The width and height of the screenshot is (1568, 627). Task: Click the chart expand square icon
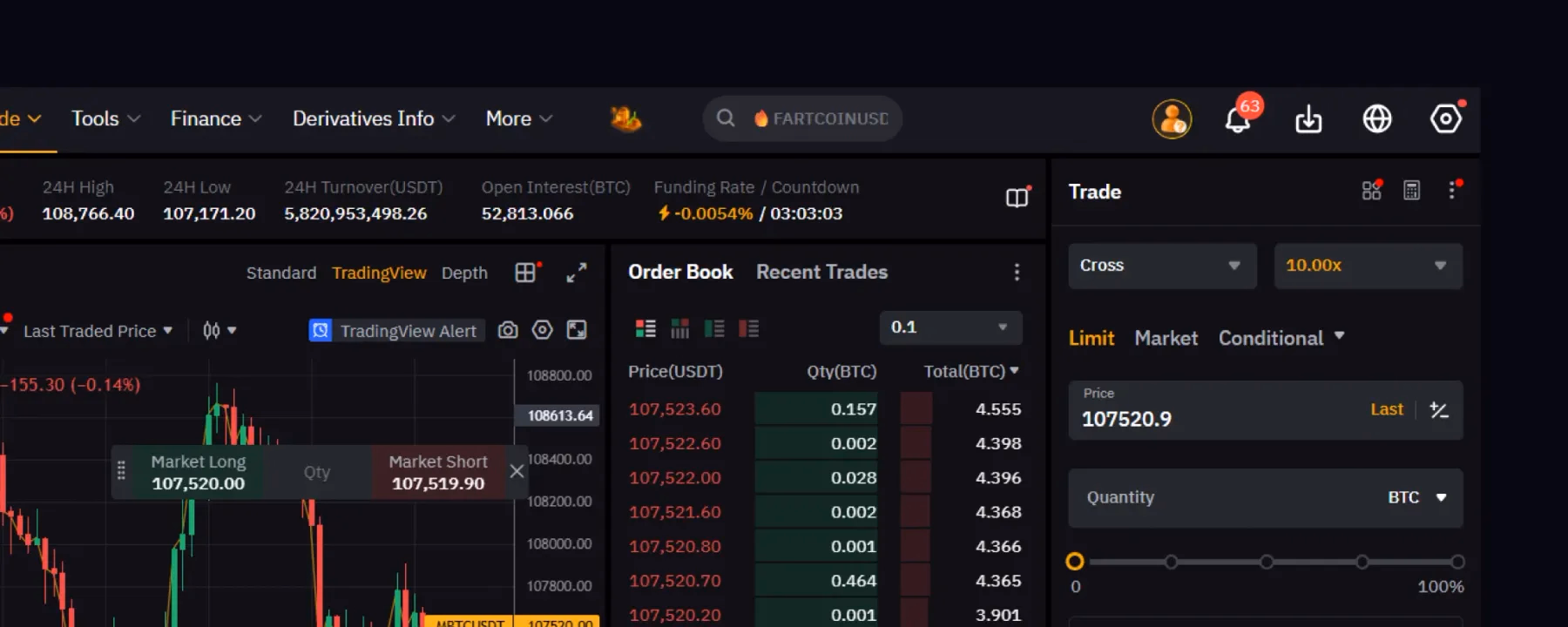(x=577, y=330)
